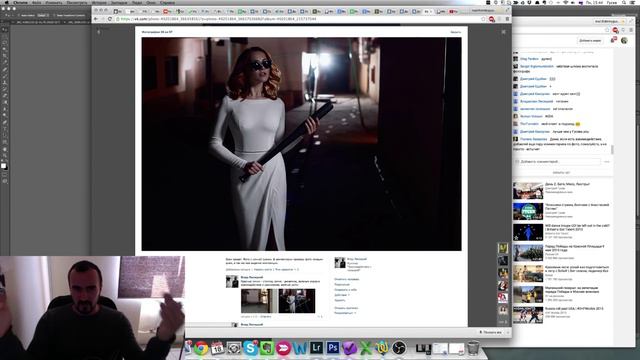The image size is (640, 360).
Task: Open YouTube notifications icon in right window
Action: click(613, 40)
